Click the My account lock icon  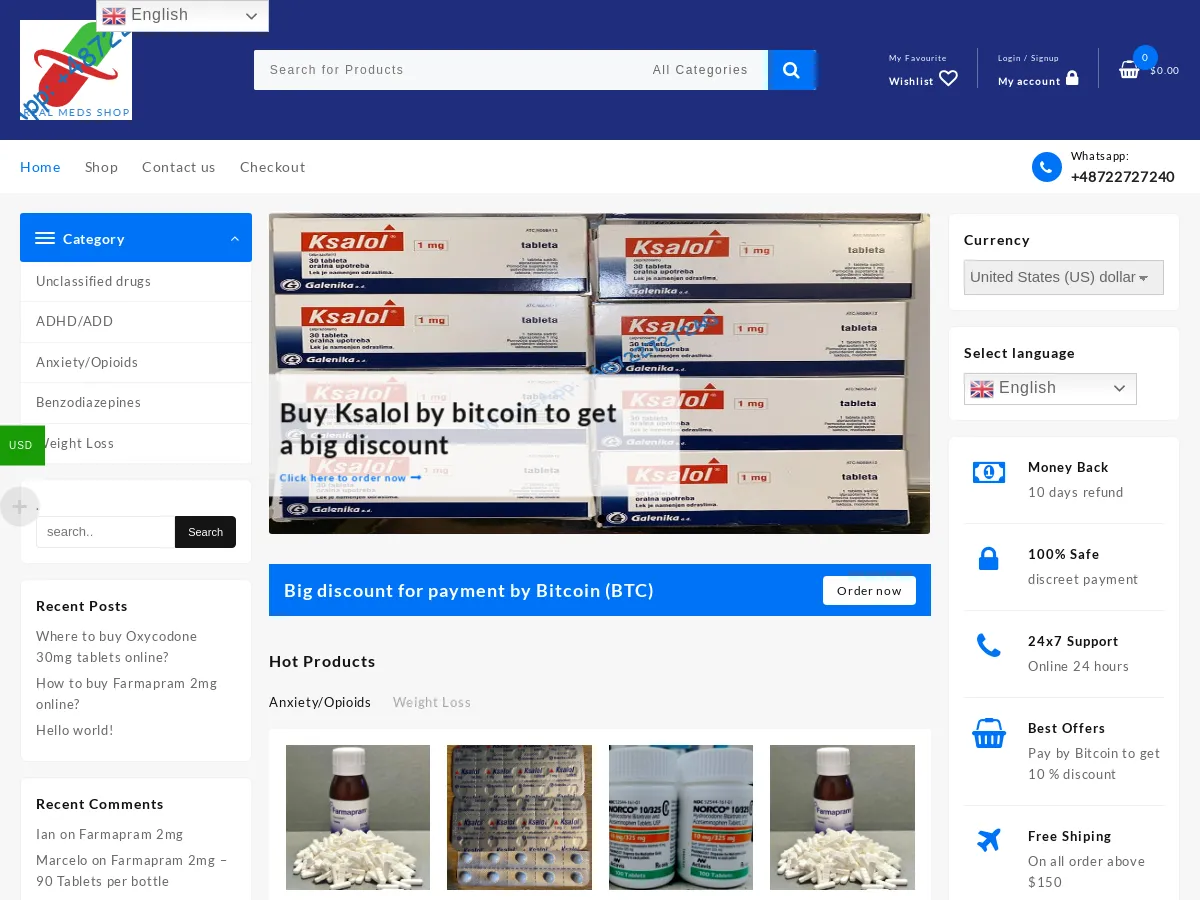[1071, 78]
